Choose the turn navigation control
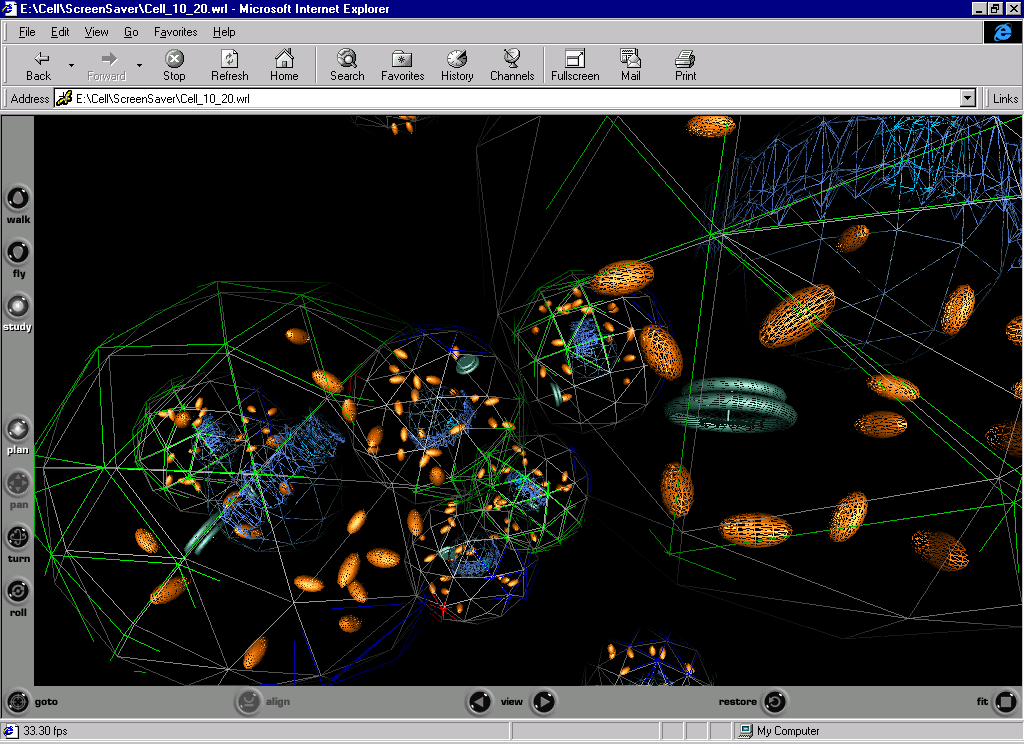This screenshot has width=1024, height=744. coord(18,538)
